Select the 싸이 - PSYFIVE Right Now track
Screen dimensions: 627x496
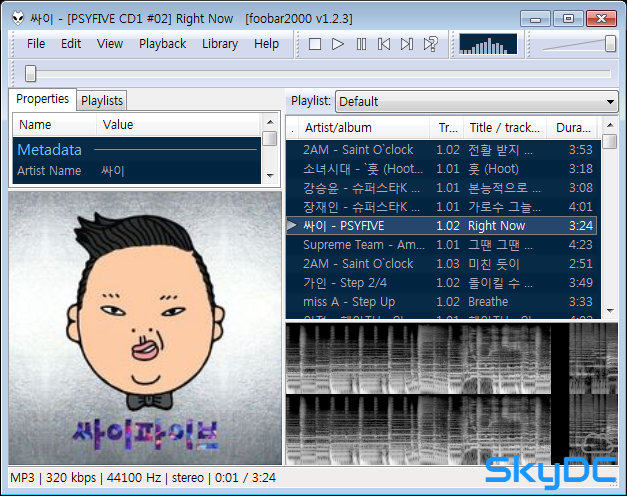click(x=441, y=226)
